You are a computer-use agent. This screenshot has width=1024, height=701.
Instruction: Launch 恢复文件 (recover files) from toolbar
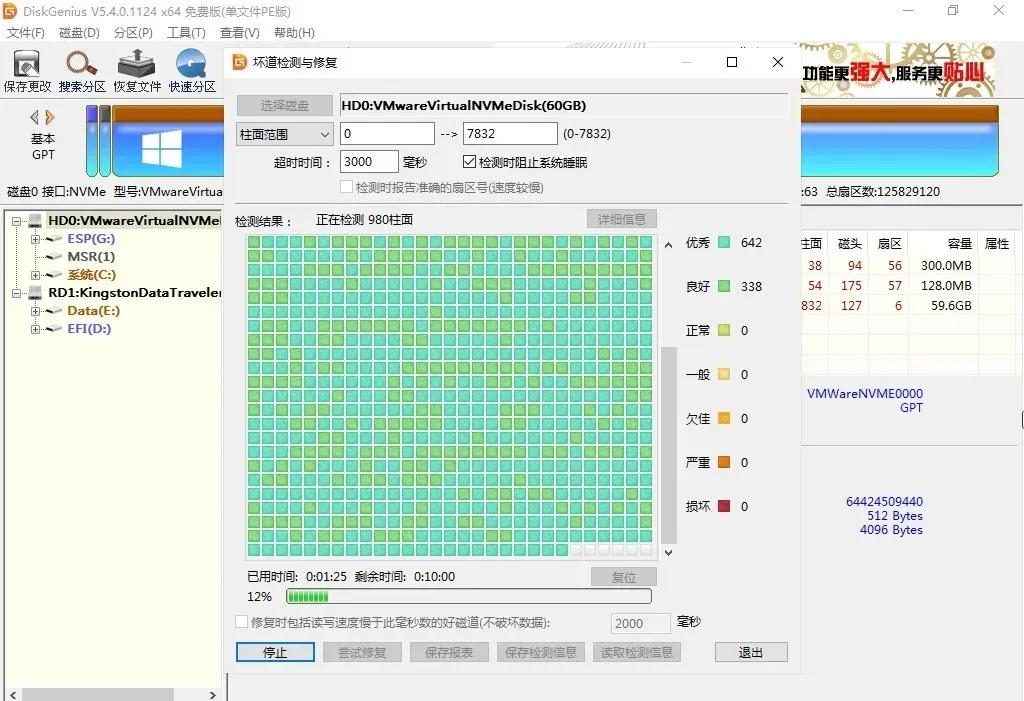click(135, 68)
